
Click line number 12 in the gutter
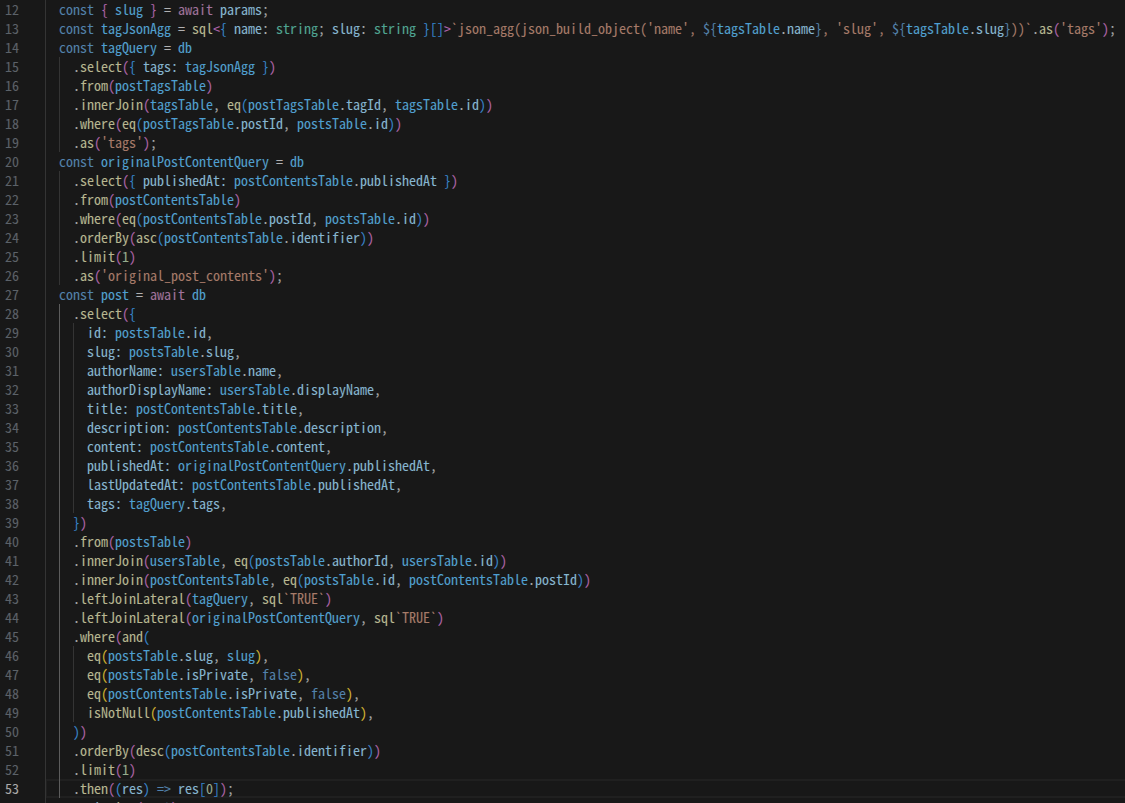(x=14, y=9)
